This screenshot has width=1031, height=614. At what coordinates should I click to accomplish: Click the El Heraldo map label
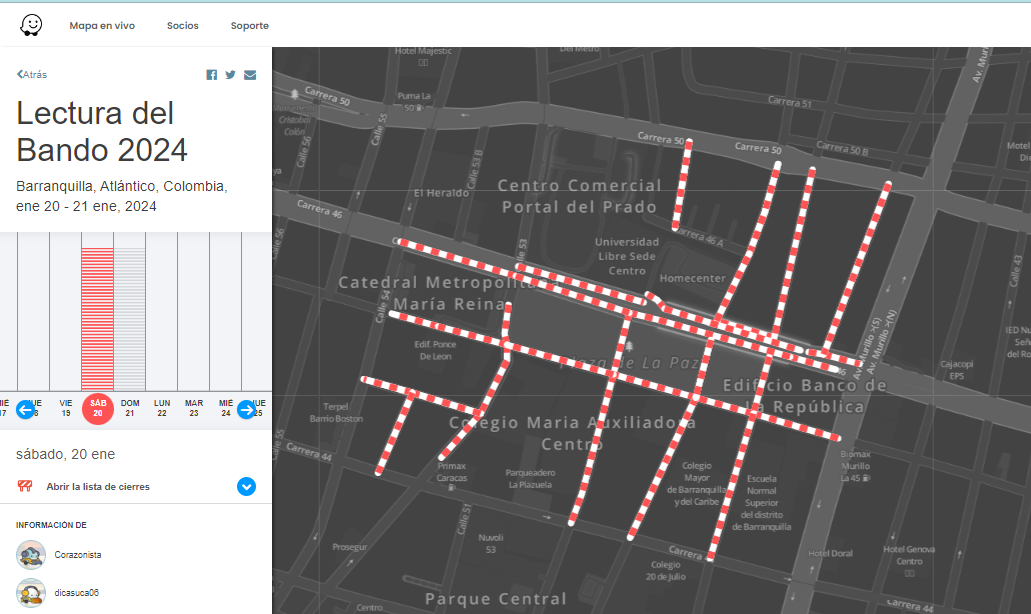441,193
